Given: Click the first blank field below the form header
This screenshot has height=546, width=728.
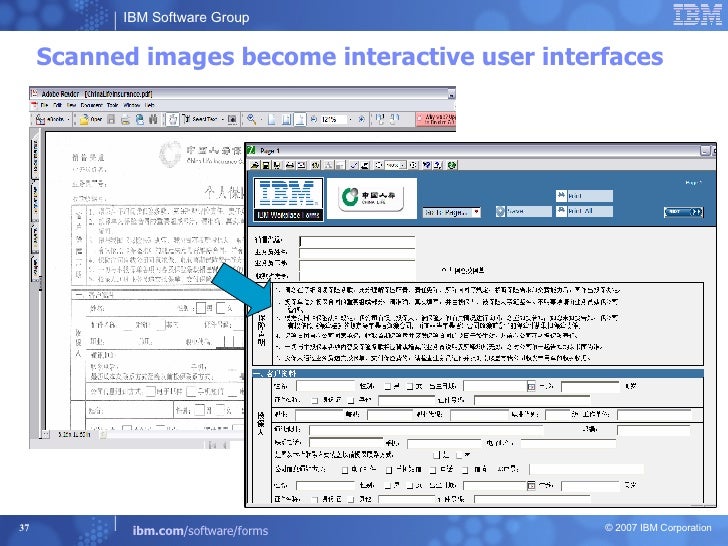Looking at the screenshot, I should [x=357, y=241].
